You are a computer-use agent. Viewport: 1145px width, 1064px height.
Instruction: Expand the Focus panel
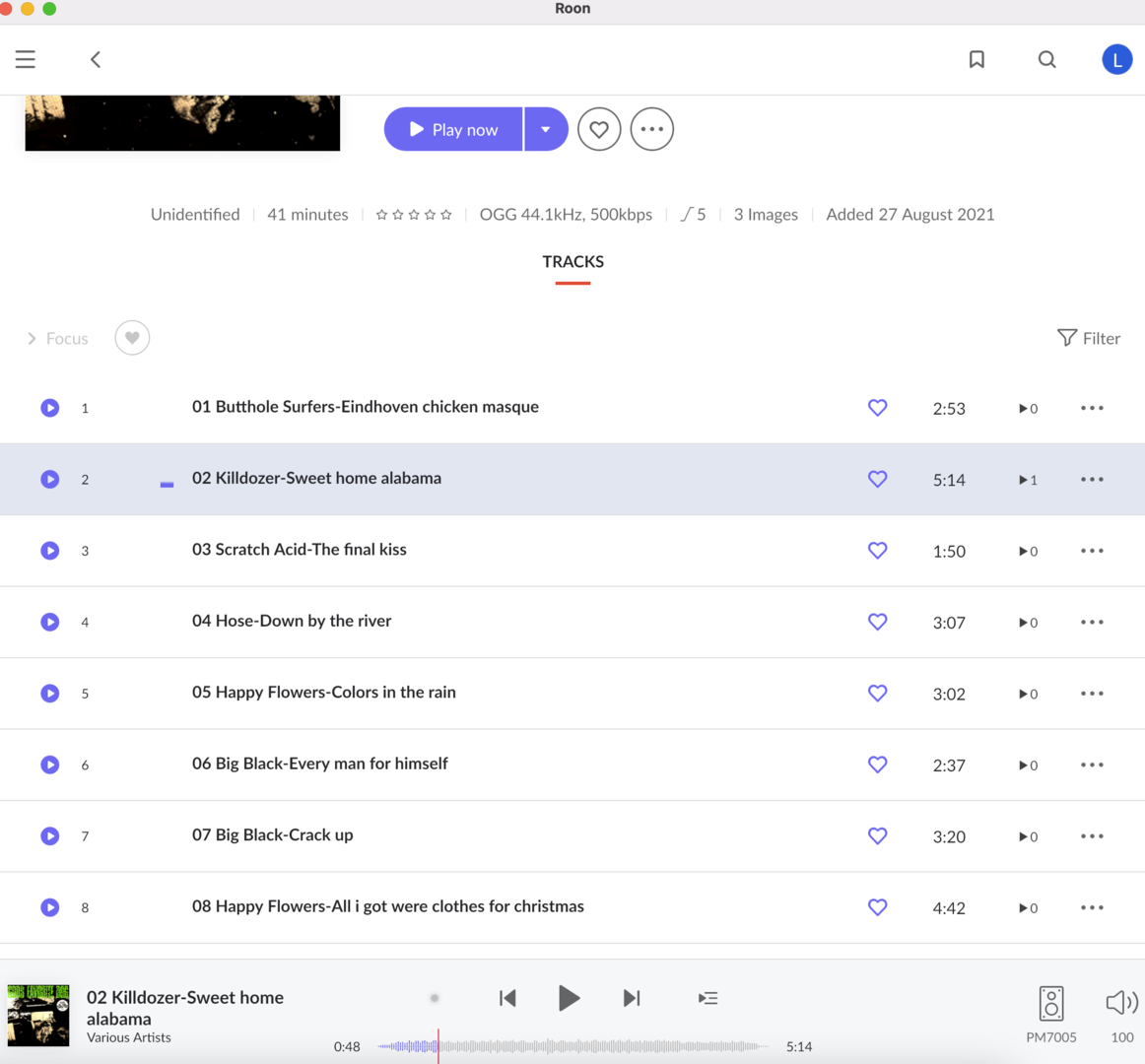pos(58,338)
